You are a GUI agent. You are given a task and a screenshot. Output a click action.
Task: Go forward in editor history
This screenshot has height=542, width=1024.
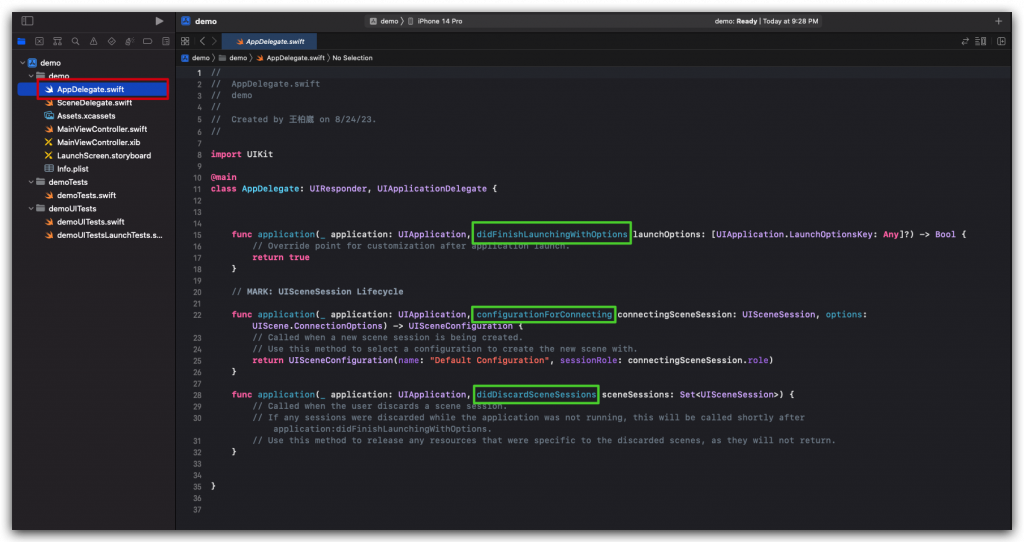[214, 41]
